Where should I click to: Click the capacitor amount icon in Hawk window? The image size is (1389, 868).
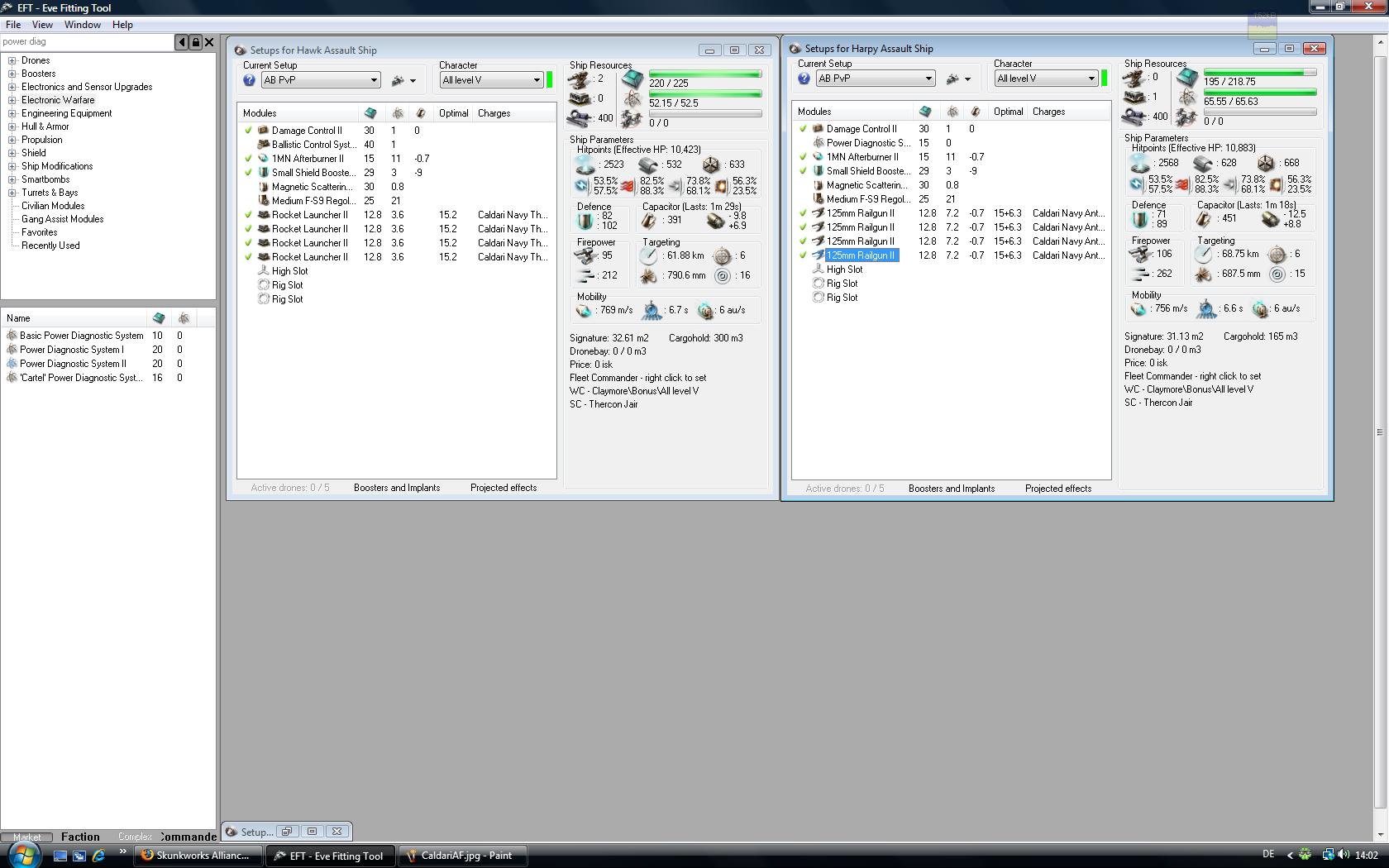point(649,221)
